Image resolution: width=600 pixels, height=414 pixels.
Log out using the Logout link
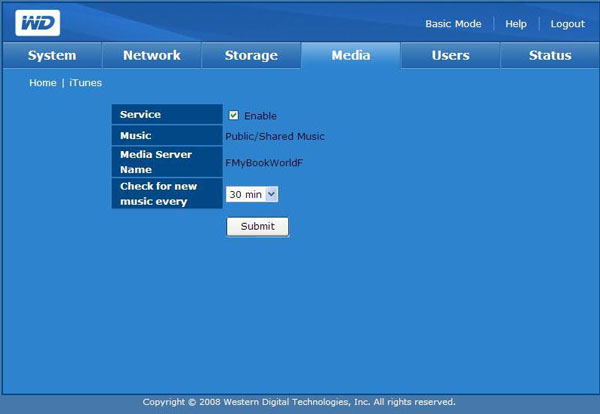[567, 24]
